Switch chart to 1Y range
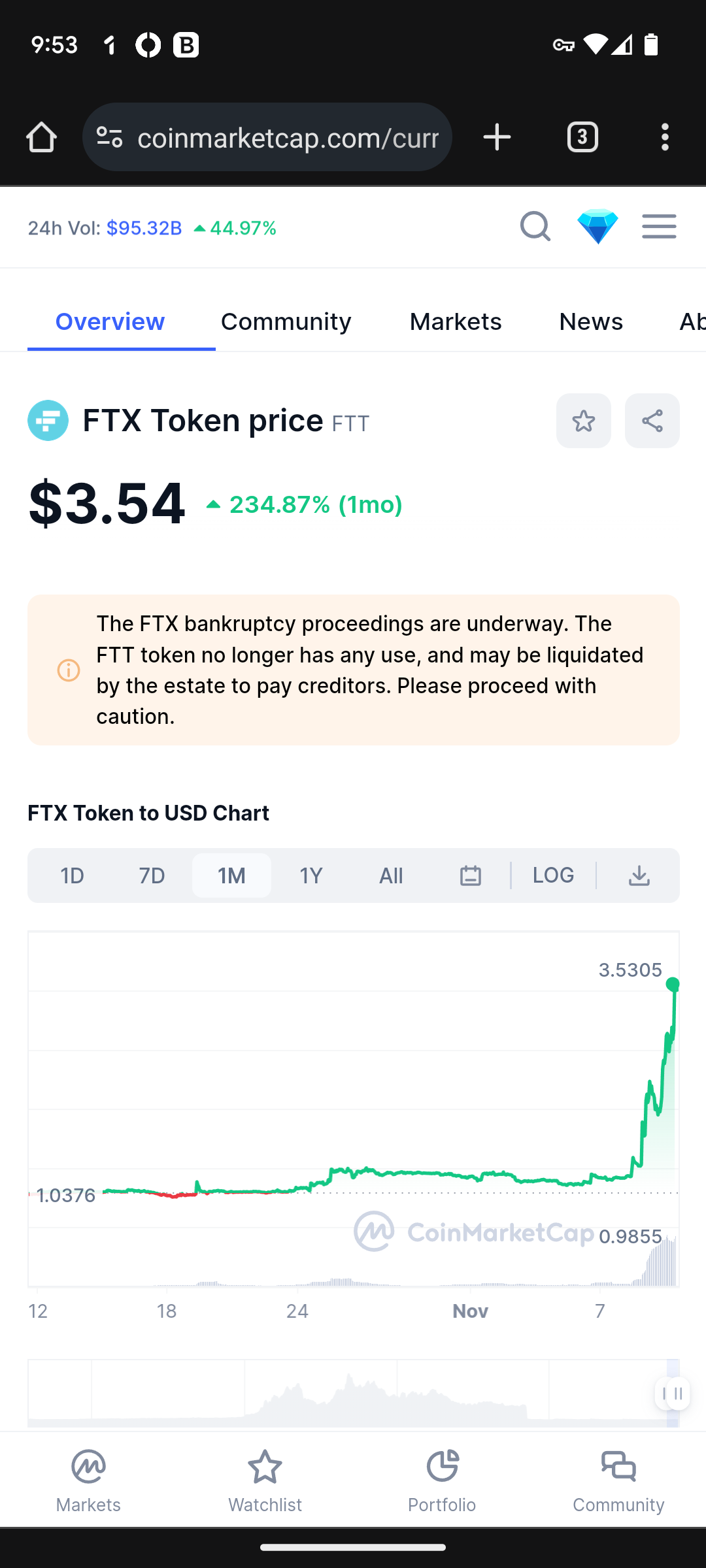The height and width of the screenshot is (1568, 706). (311, 875)
